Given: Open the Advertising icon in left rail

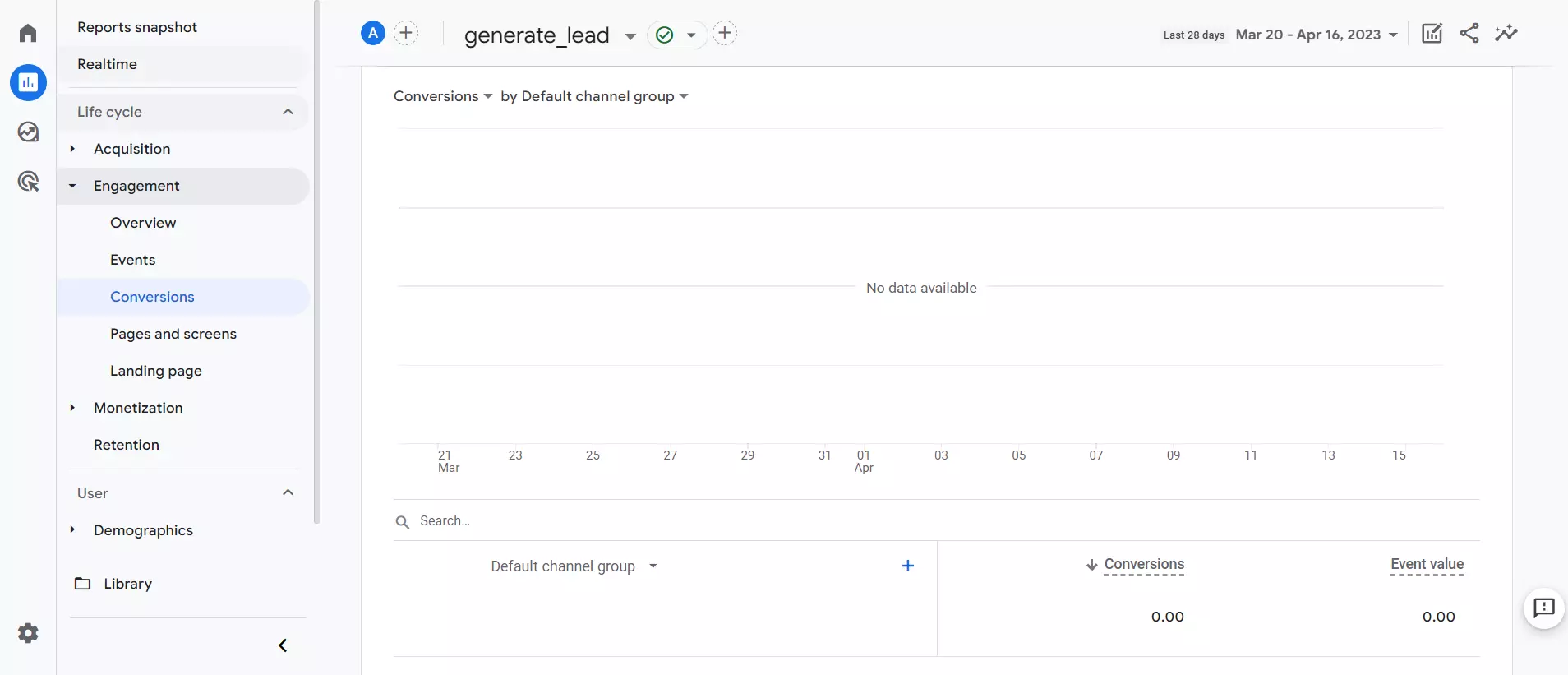Looking at the screenshot, I should (28, 181).
